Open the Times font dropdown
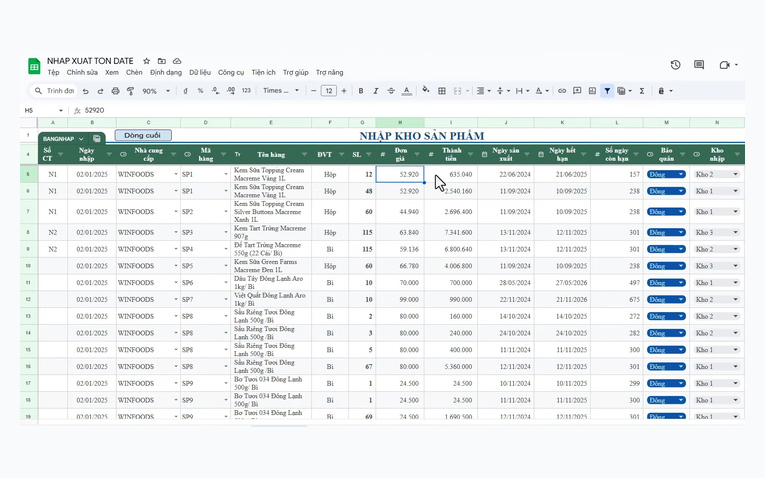This screenshot has height=478, width=765. pos(281,91)
